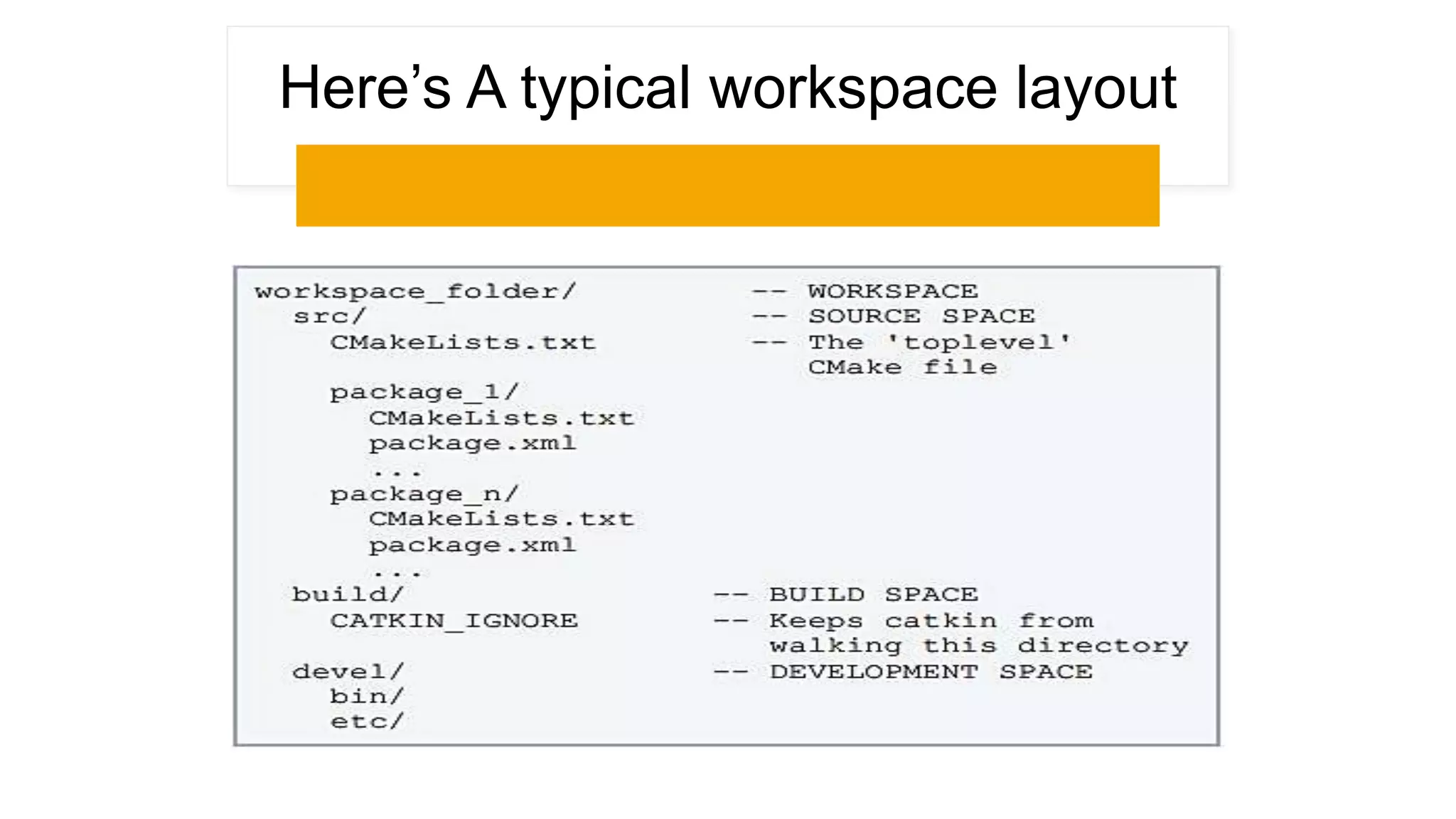Click CMakeLists.txt inside package_1
The width and height of the screenshot is (1456, 819).
pos(500,418)
